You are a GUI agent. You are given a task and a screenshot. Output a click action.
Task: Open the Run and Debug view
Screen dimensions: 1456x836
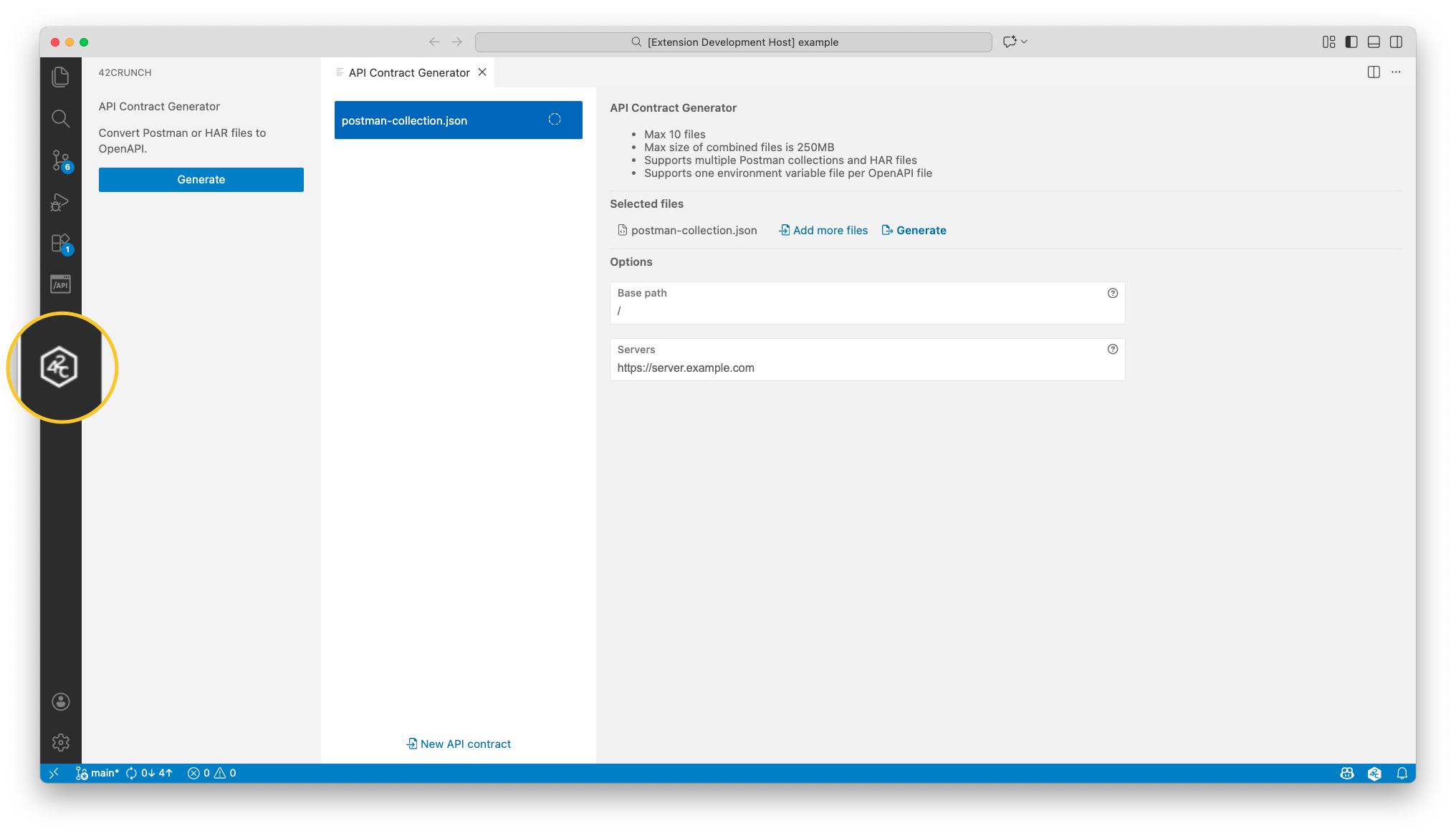[x=60, y=202]
